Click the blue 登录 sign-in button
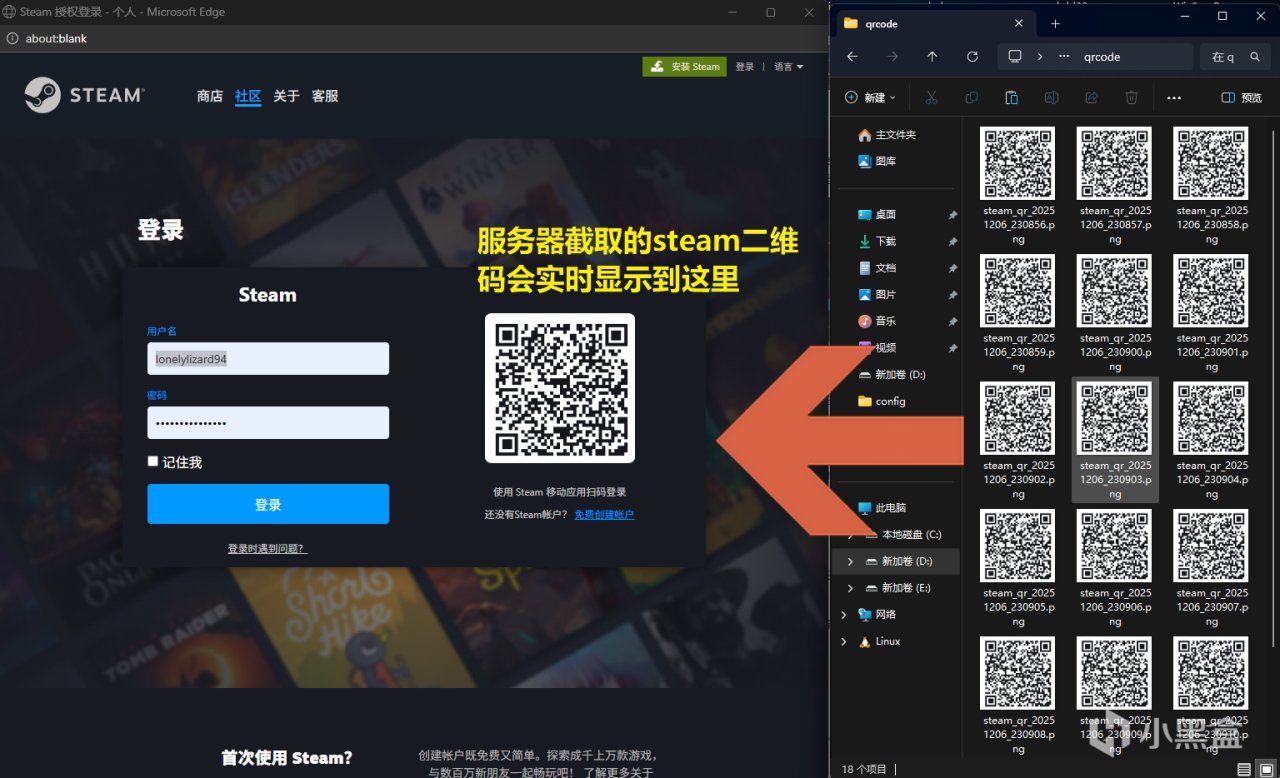 268,504
